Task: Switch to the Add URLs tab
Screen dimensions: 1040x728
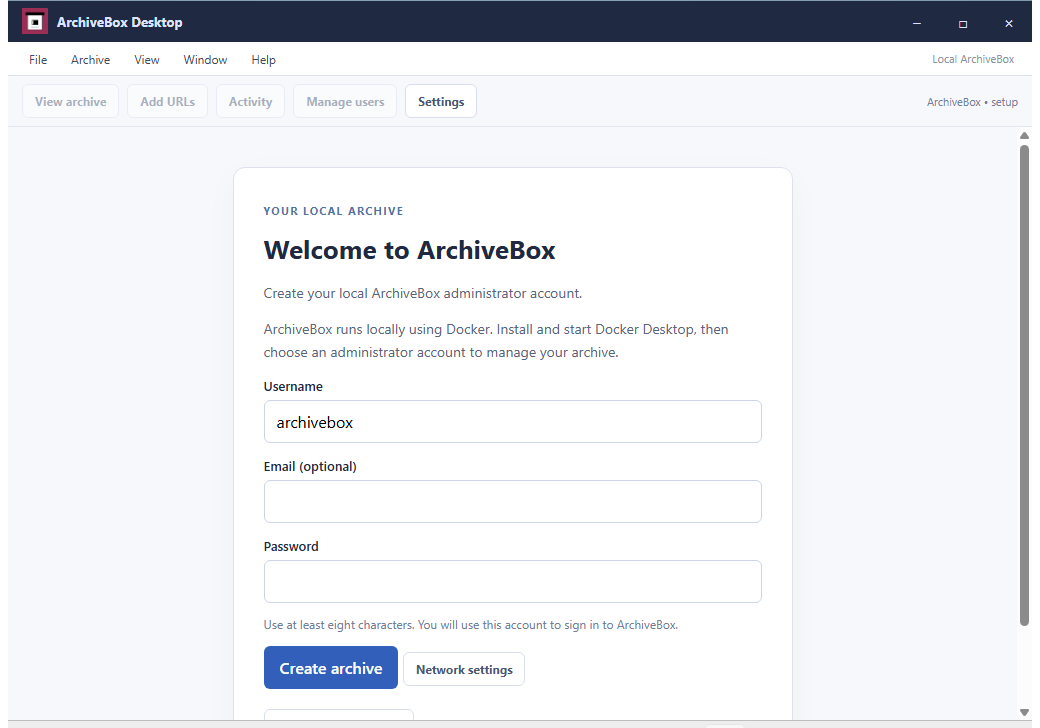Action: tap(167, 101)
